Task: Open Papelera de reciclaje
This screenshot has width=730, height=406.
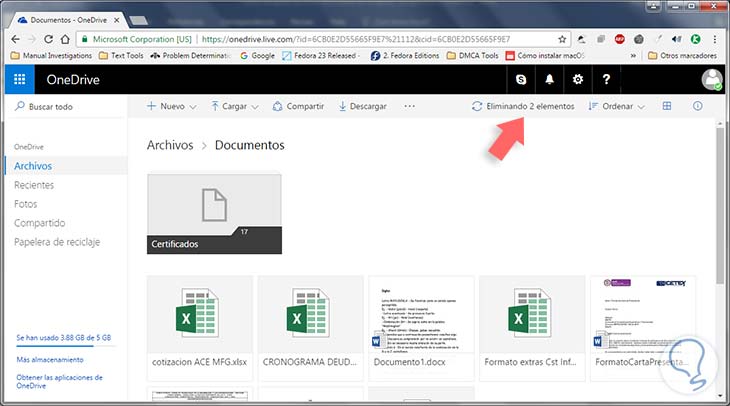Action: tap(57, 242)
